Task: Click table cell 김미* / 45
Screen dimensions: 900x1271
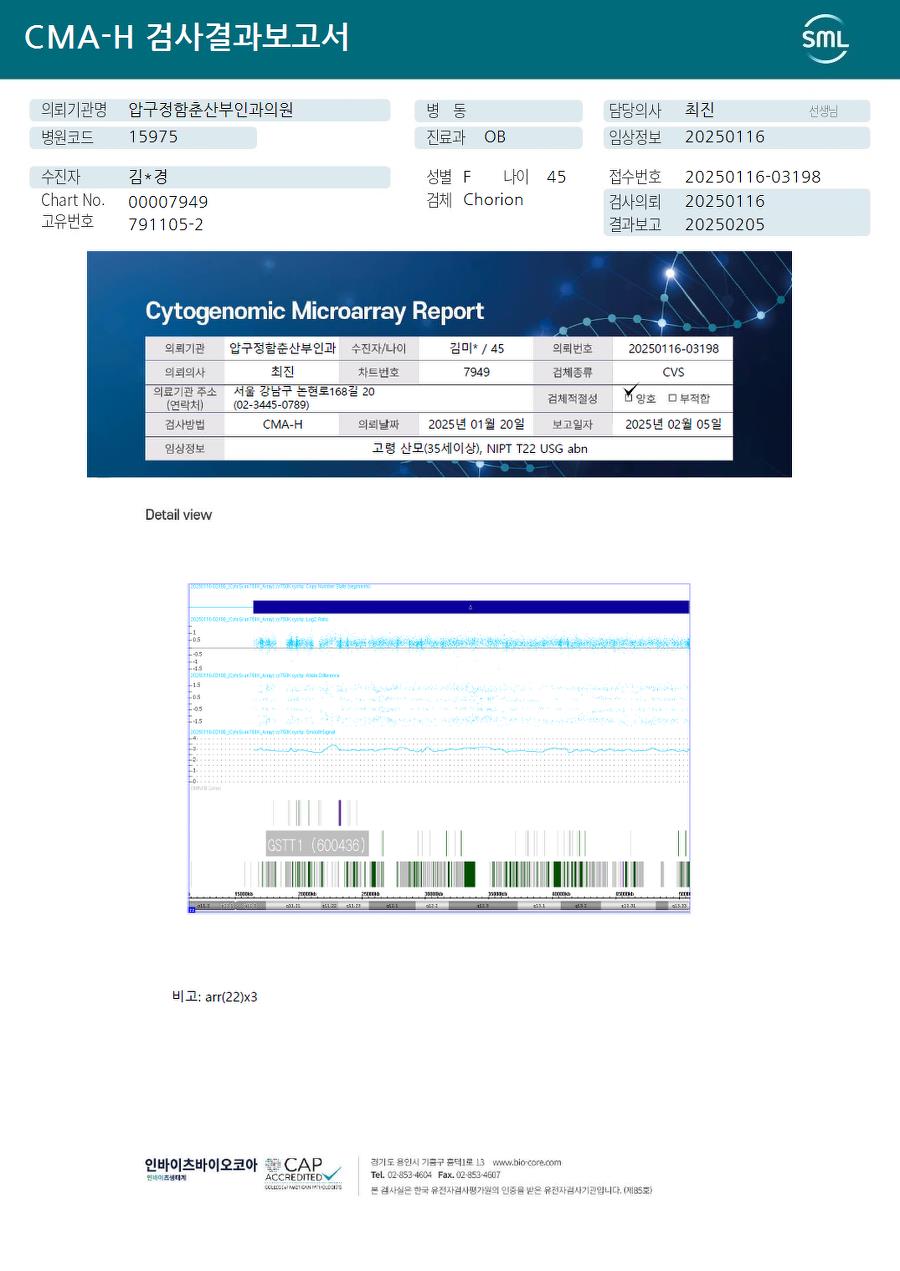Action: click(477, 348)
